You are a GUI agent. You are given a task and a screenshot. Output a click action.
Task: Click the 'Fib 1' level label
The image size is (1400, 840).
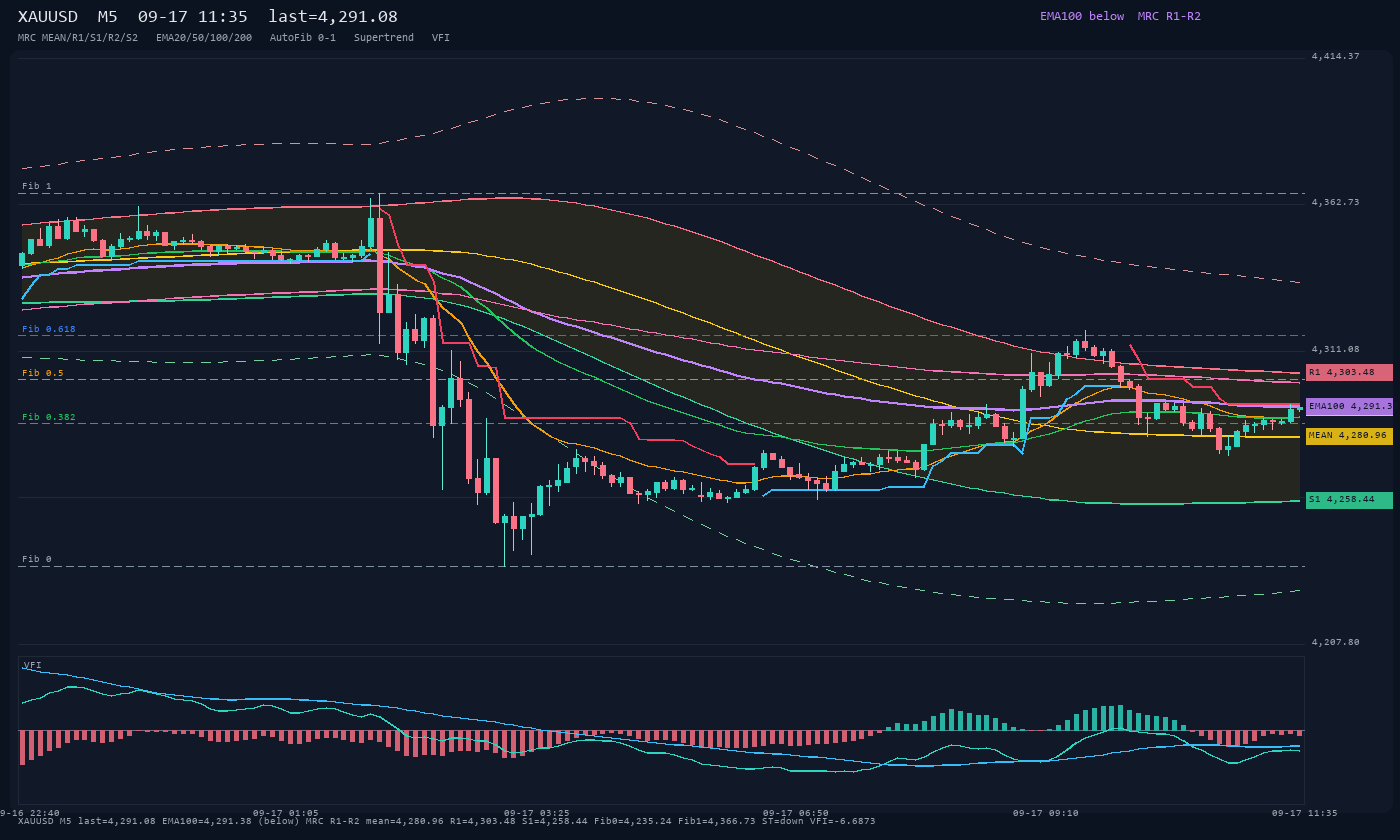click(x=37, y=186)
